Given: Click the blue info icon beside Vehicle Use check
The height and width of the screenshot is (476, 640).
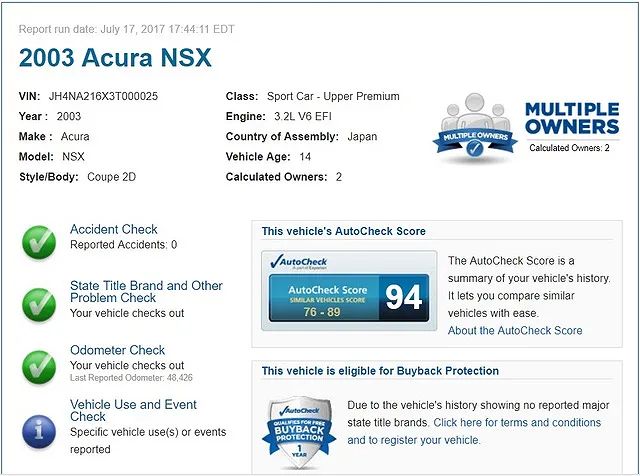Looking at the screenshot, I should [x=39, y=432].
